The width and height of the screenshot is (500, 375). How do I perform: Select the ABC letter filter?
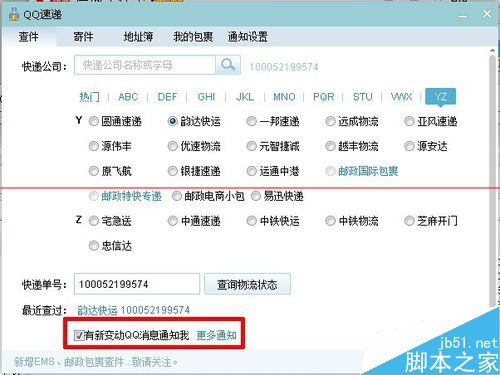[128, 97]
